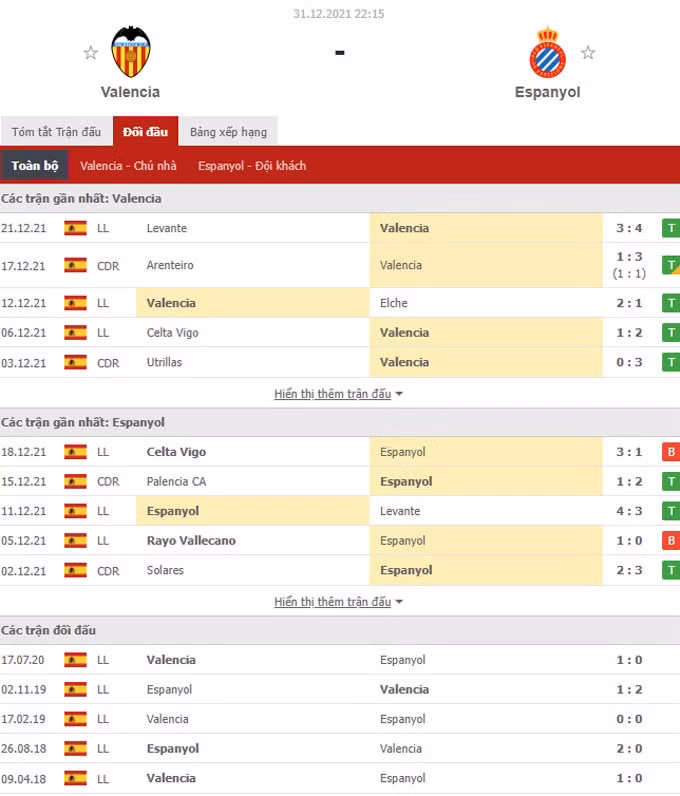Click the Spain flag on Celta Vigo–Valencia 06.12.21 row
This screenshot has width=680, height=796.
[x=75, y=333]
